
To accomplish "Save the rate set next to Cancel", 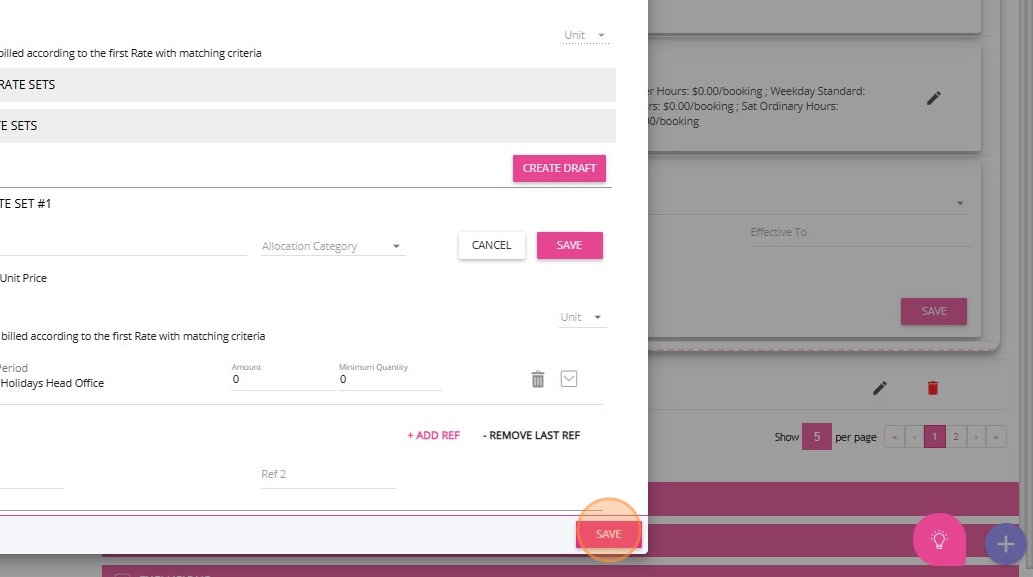I will 569,245.
